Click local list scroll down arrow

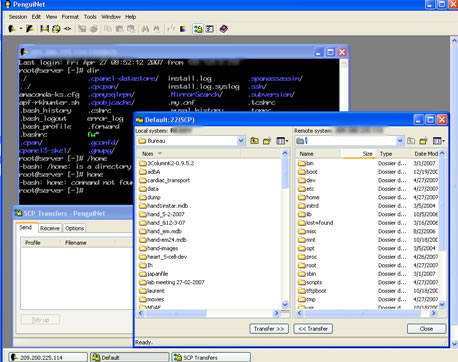coord(285,304)
